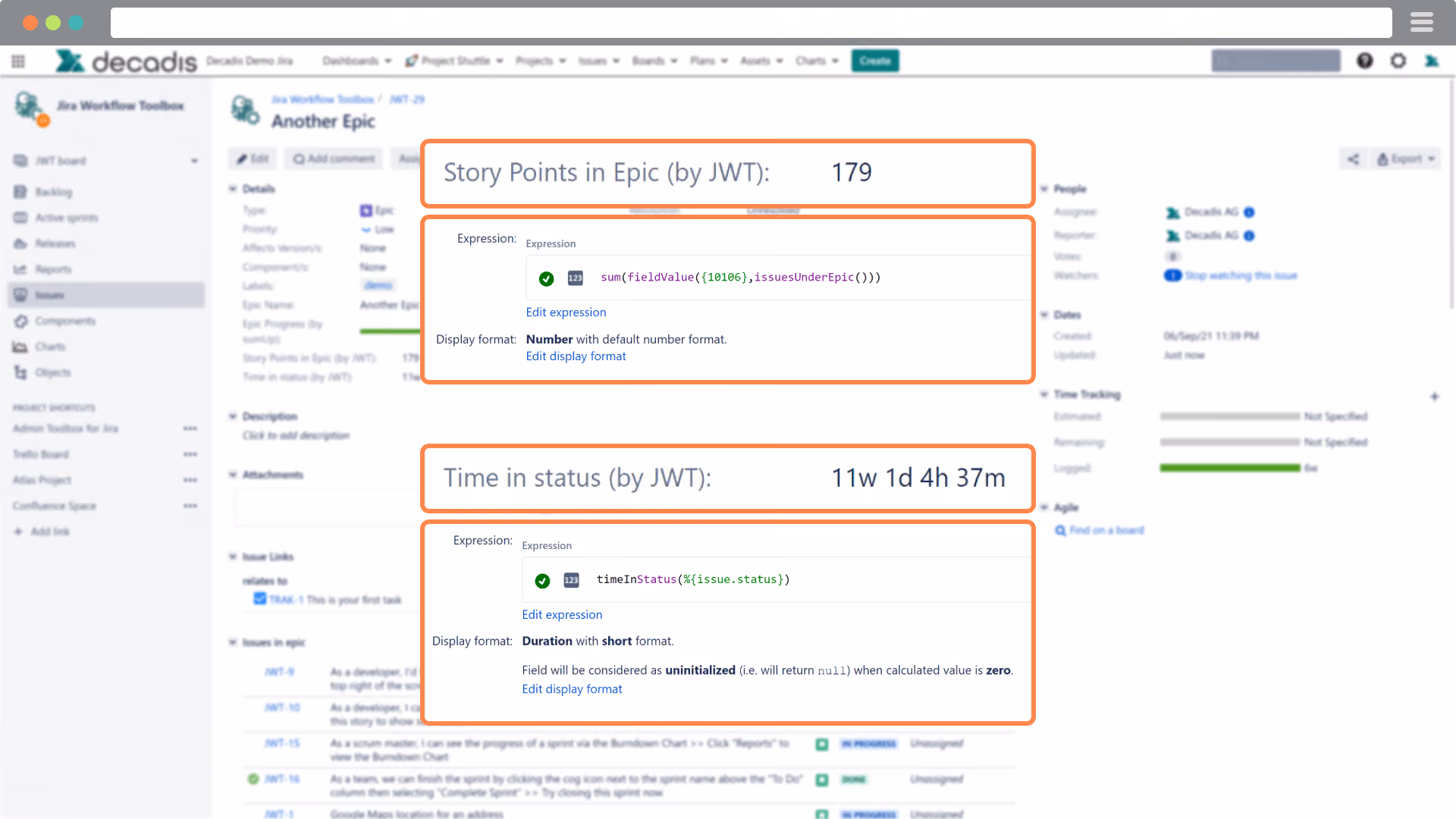The image size is (1456, 819).
Task: Collapse the Issue Links section
Action: pos(233,557)
